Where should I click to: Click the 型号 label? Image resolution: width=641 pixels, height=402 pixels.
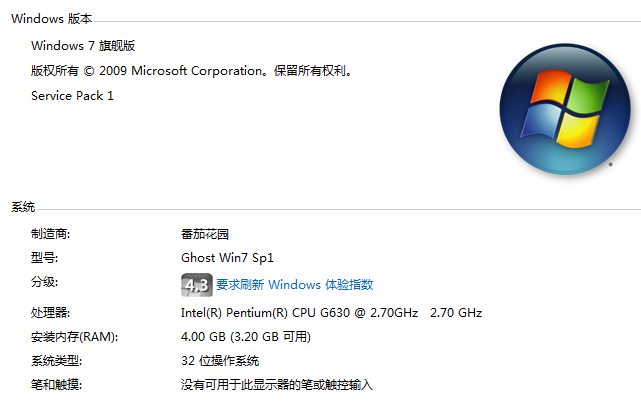pyautogui.click(x=45, y=258)
